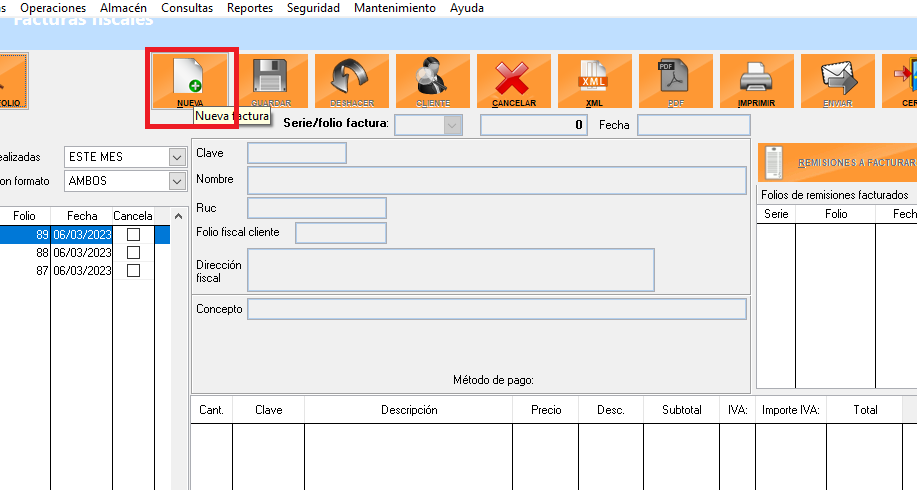Toggle Cancela checkbox for folio 88
Screen dimensions: 917x490
coord(133,253)
